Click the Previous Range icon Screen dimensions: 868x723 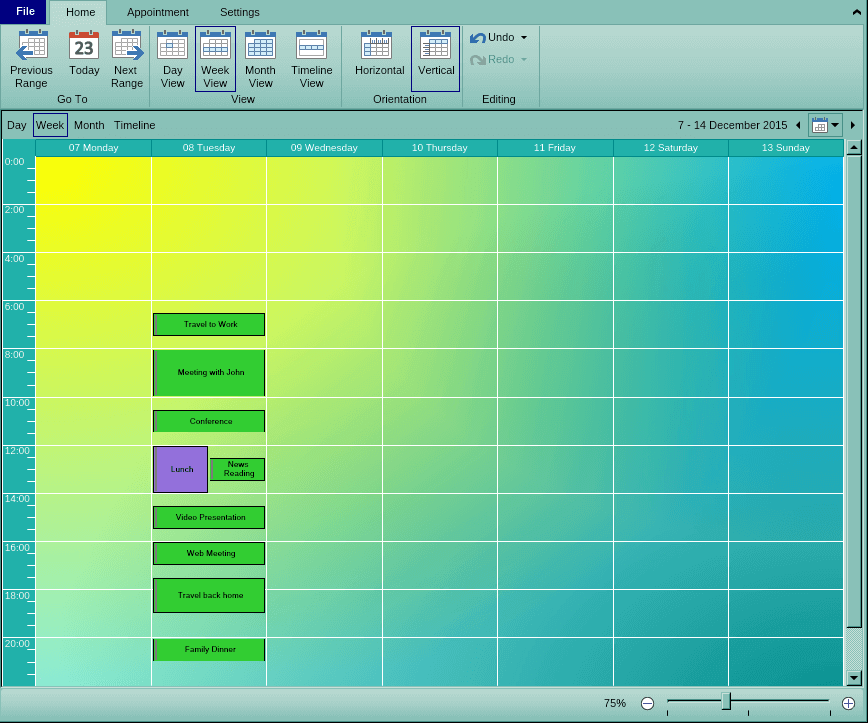coord(32,46)
